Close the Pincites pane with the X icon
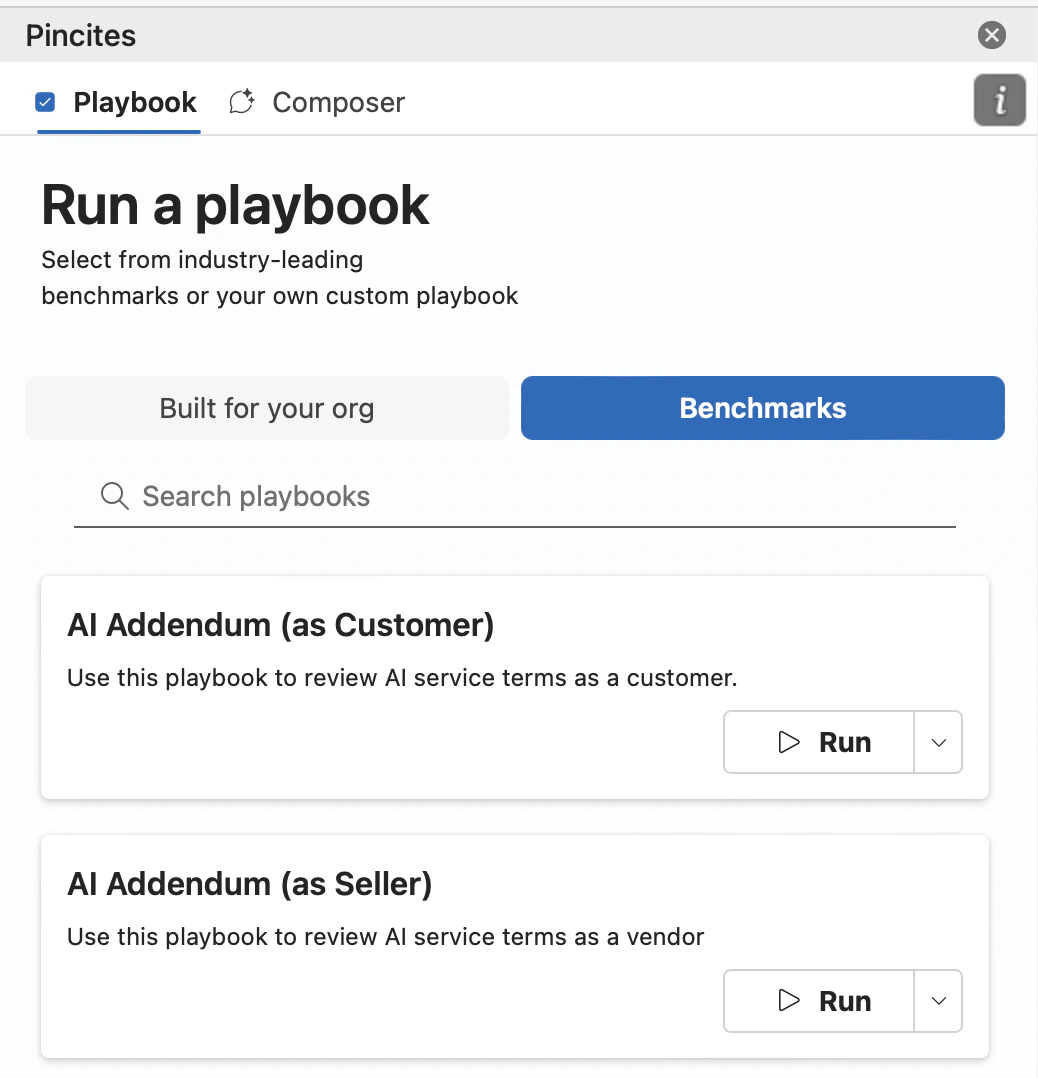 (x=991, y=35)
